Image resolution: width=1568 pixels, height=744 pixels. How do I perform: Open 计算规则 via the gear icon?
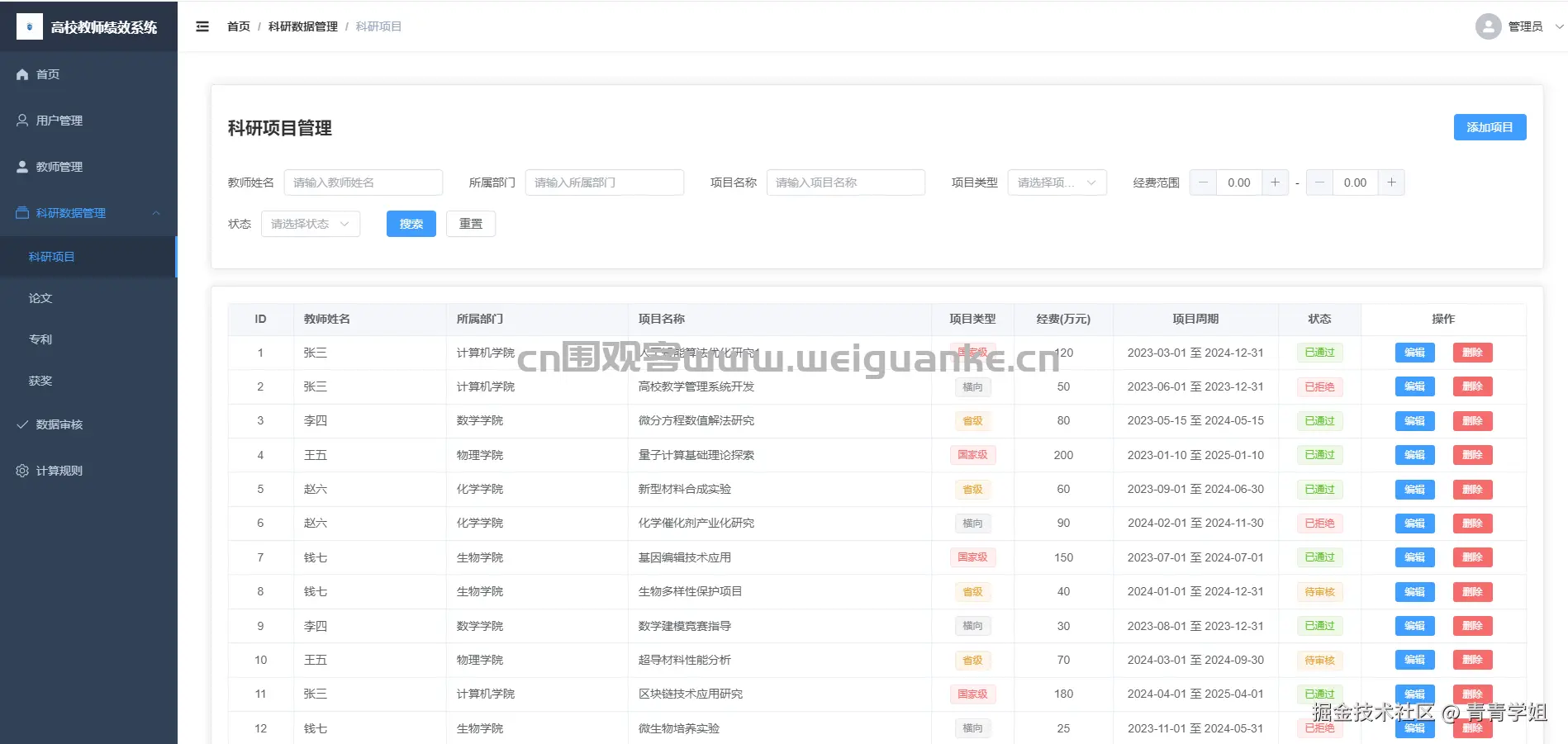tap(21, 471)
